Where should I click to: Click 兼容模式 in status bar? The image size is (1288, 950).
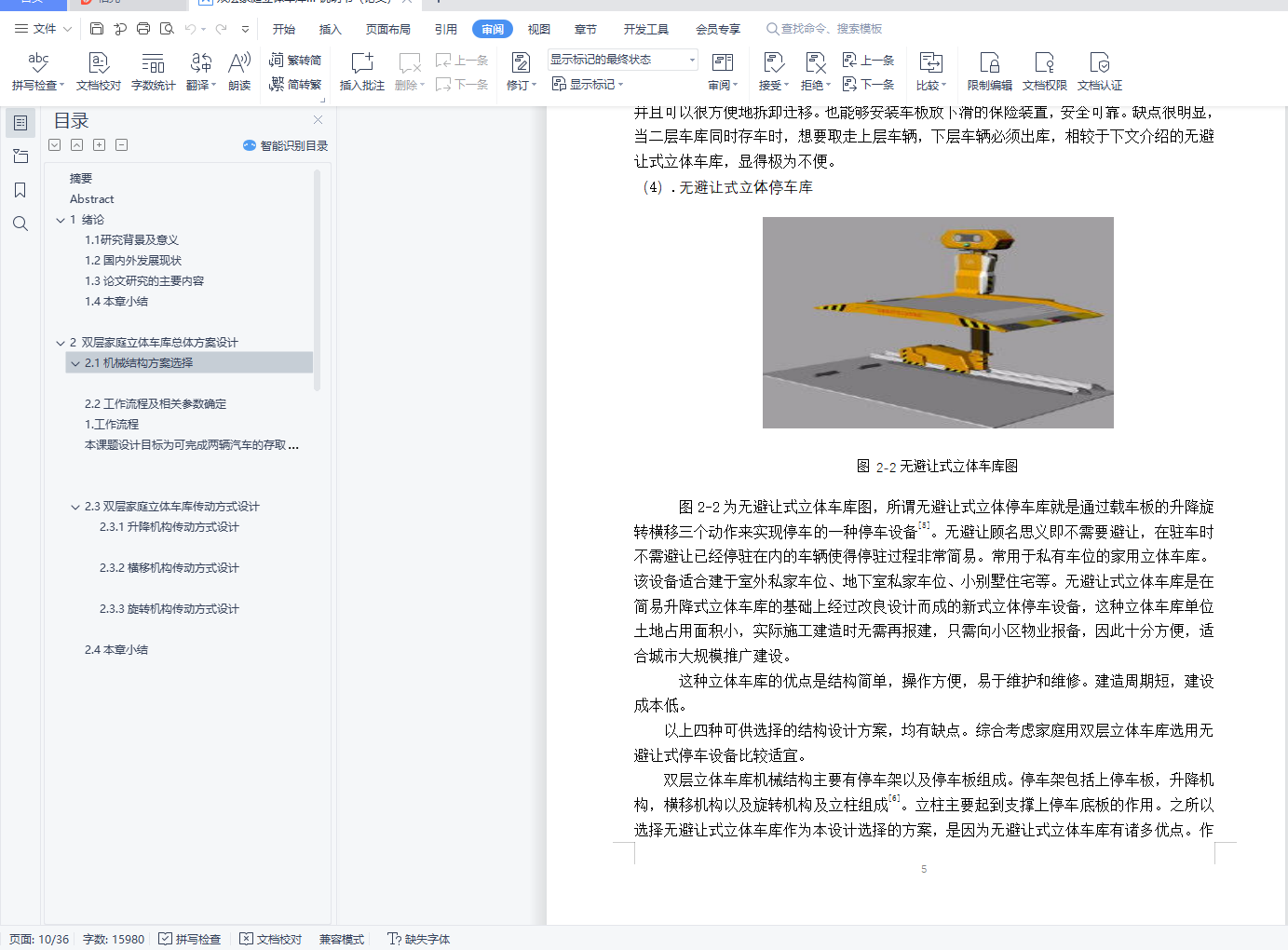click(x=342, y=939)
